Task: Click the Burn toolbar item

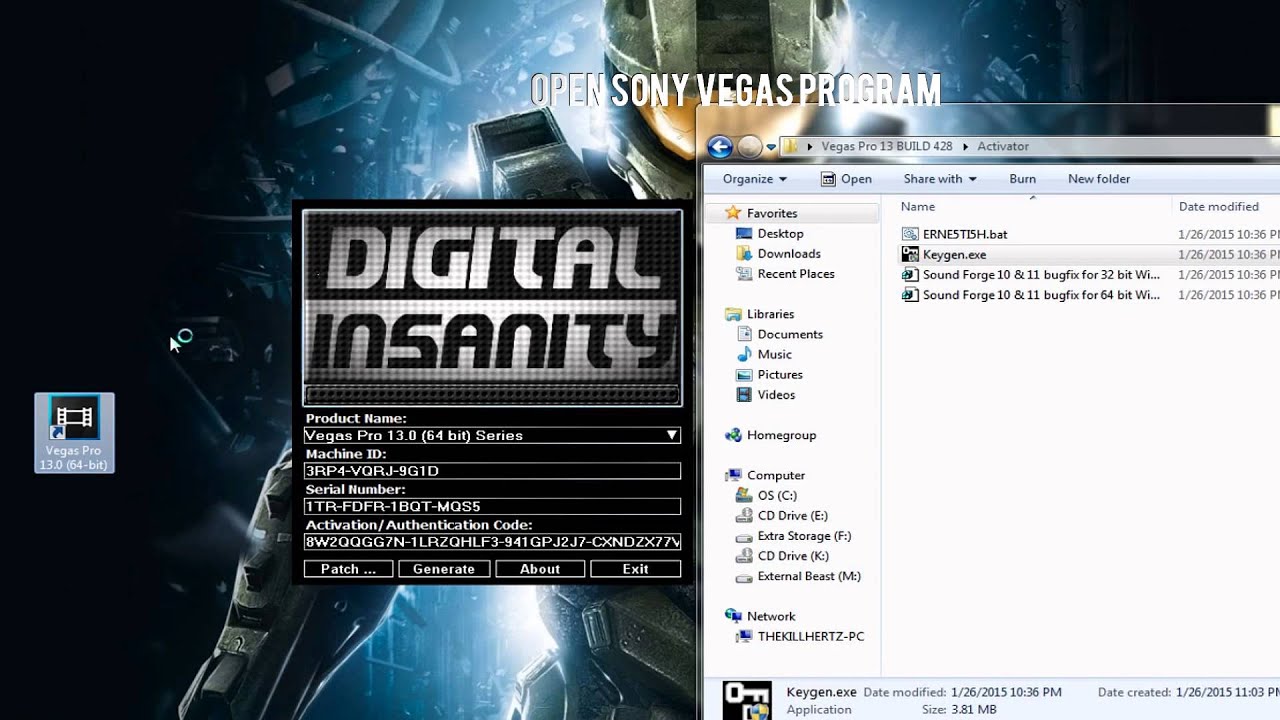Action: tap(1022, 179)
